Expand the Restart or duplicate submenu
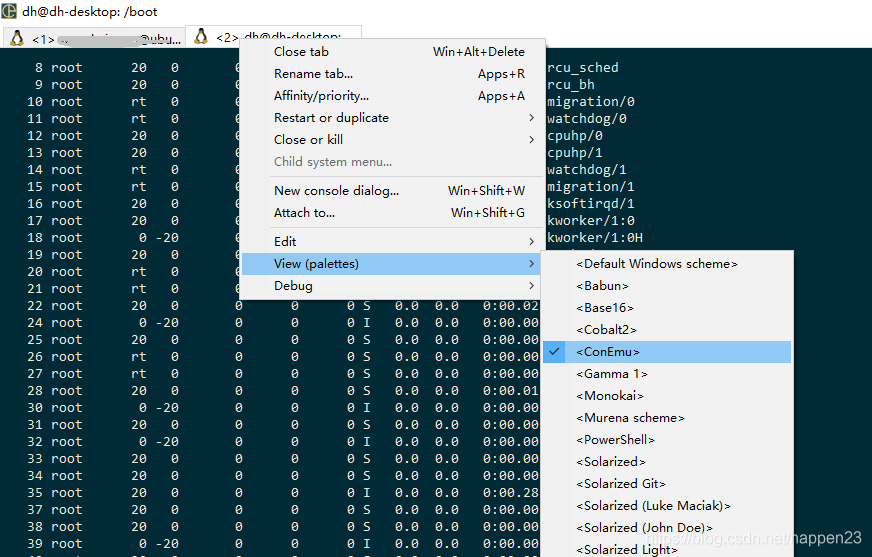 392,118
